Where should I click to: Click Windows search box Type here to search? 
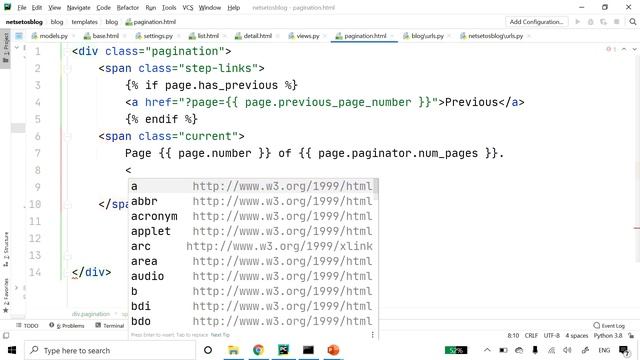pyautogui.click(x=110, y=350)
